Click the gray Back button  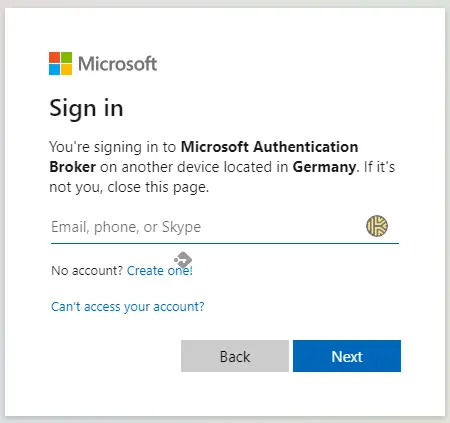[235, 356]
